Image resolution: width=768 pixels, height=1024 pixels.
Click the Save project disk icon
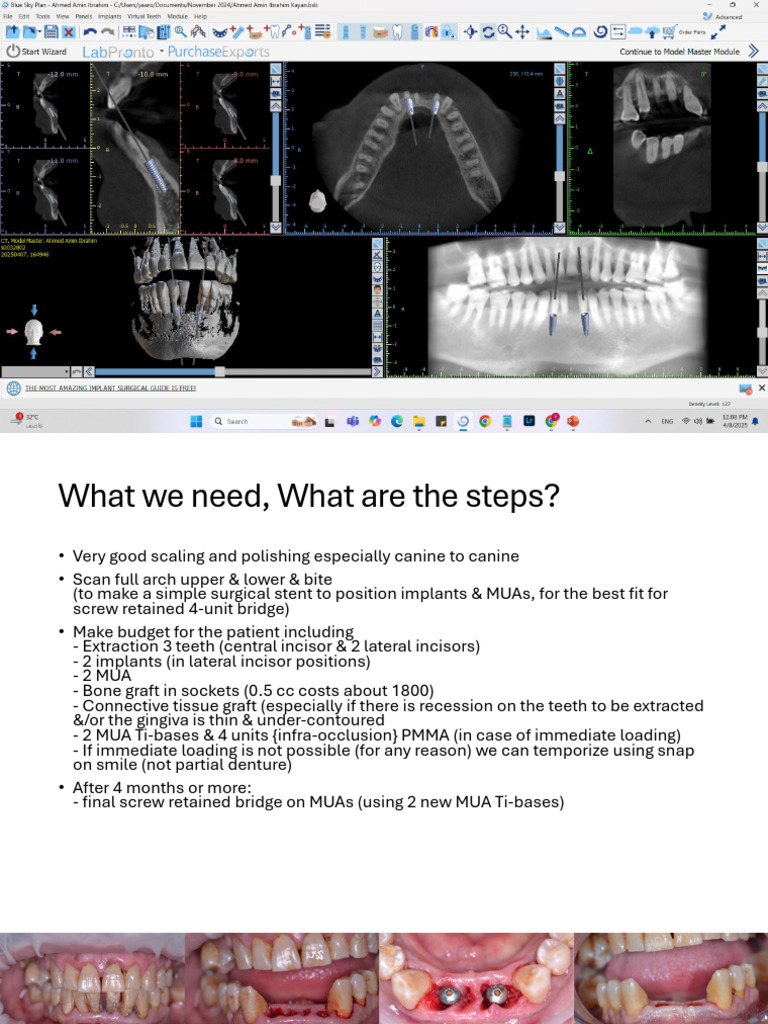coord(51,32)
